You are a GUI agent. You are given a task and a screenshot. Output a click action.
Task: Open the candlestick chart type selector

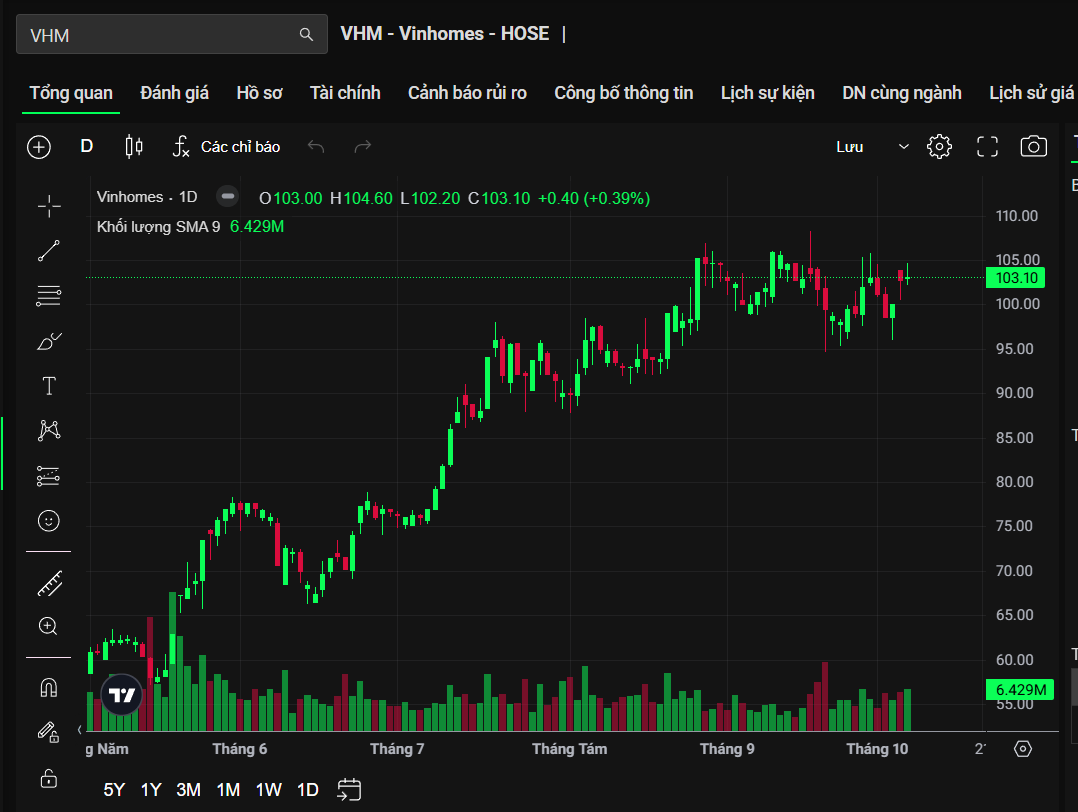coord(133,147)
